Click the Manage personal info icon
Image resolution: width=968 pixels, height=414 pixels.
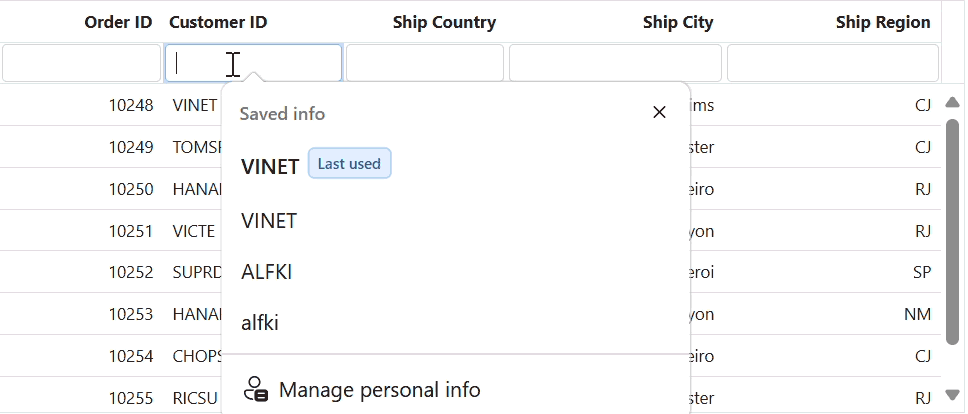click(257, 389)
